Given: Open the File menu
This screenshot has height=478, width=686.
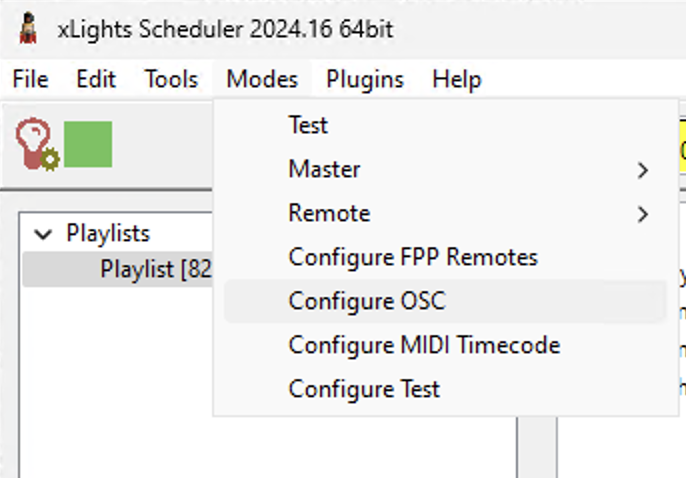Looking at the screenshot, I should click(x=30, y=79).
